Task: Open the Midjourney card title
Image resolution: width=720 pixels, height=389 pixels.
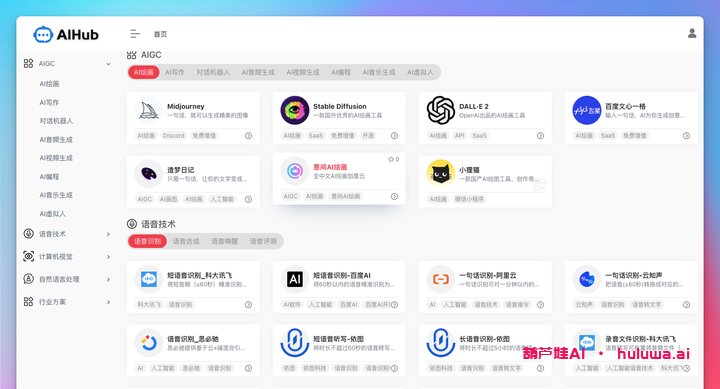Action: (186, 106)
